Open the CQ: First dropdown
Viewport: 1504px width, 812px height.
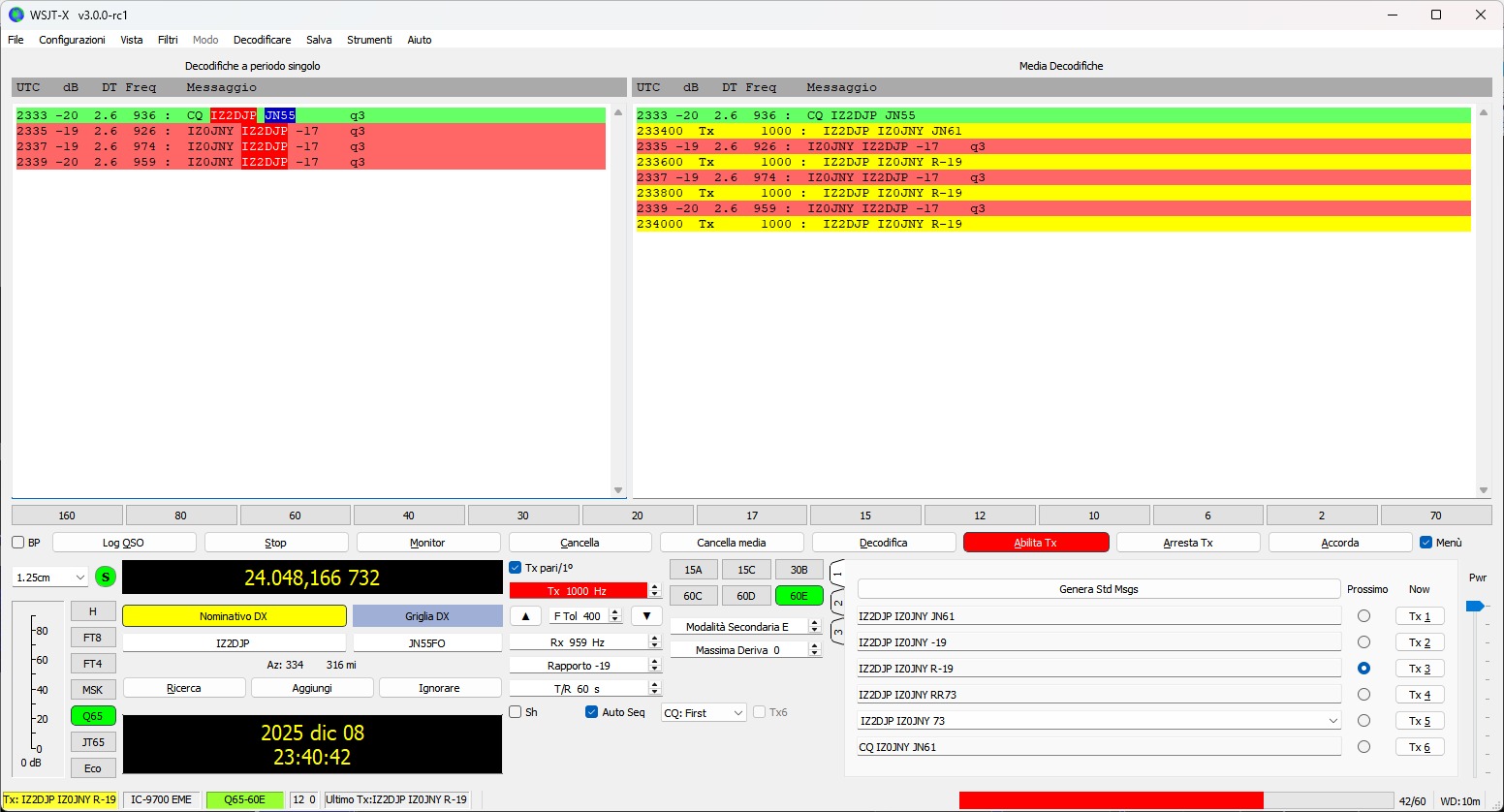(x=703, y=712)
